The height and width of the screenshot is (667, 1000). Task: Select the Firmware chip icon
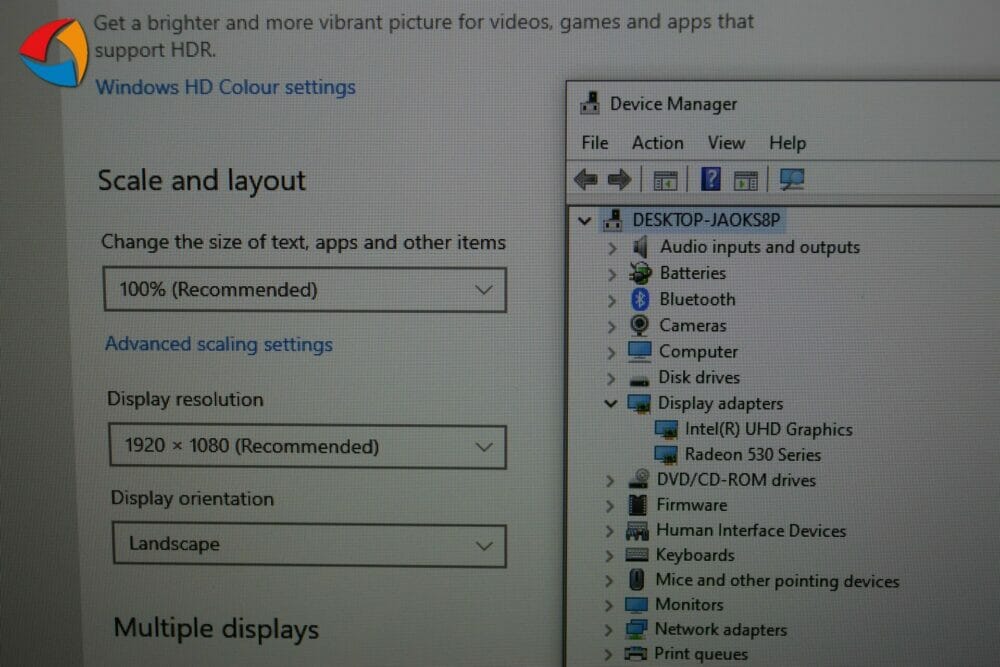(638, 505)
